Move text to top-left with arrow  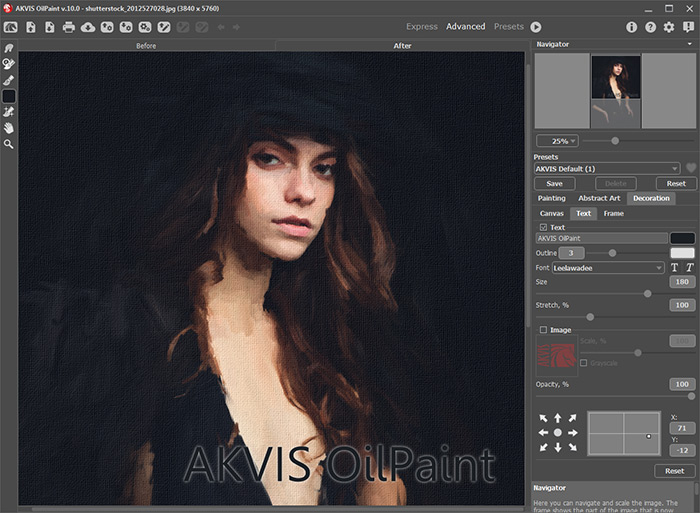pyautogui.click(x=543, y=418)
